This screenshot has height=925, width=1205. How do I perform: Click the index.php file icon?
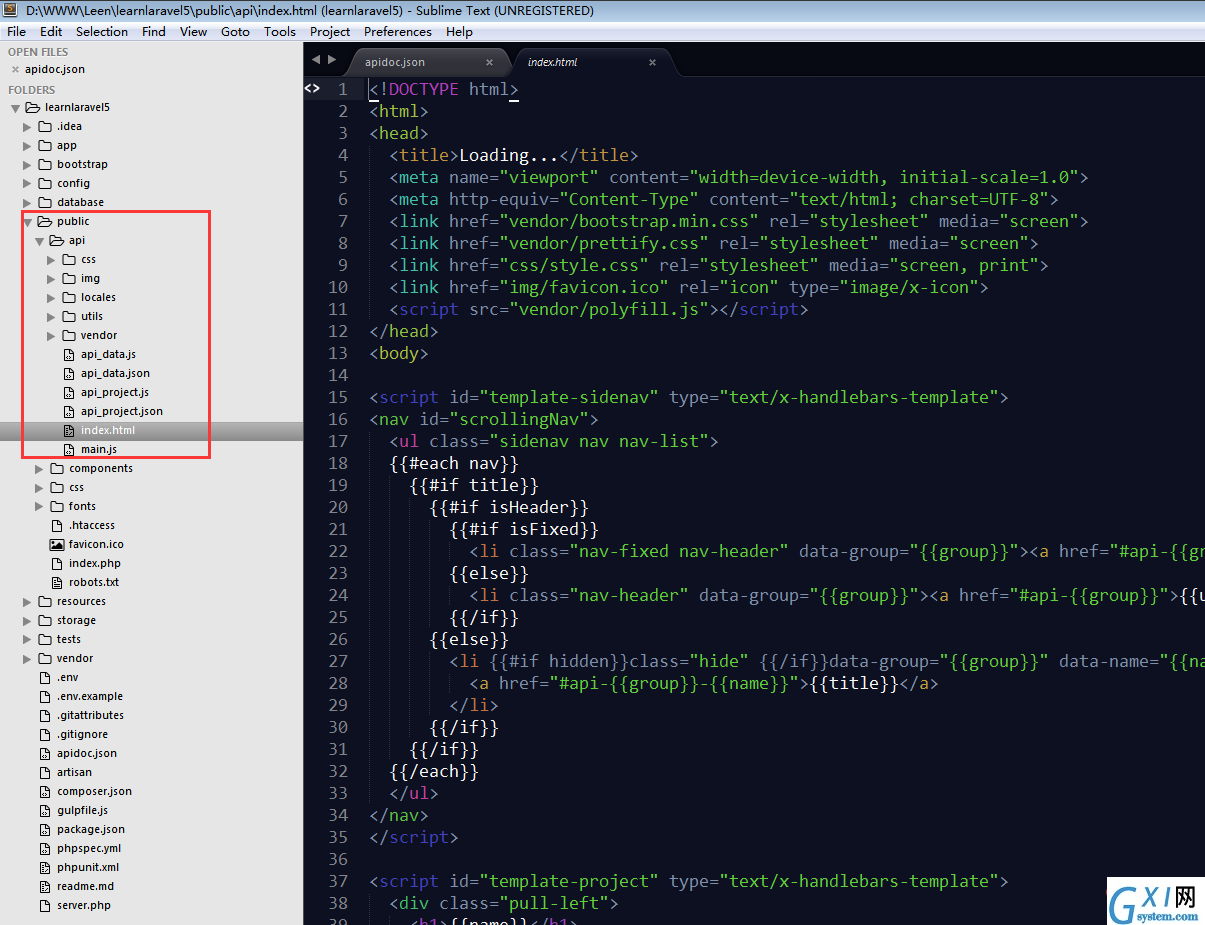[57, 563]
